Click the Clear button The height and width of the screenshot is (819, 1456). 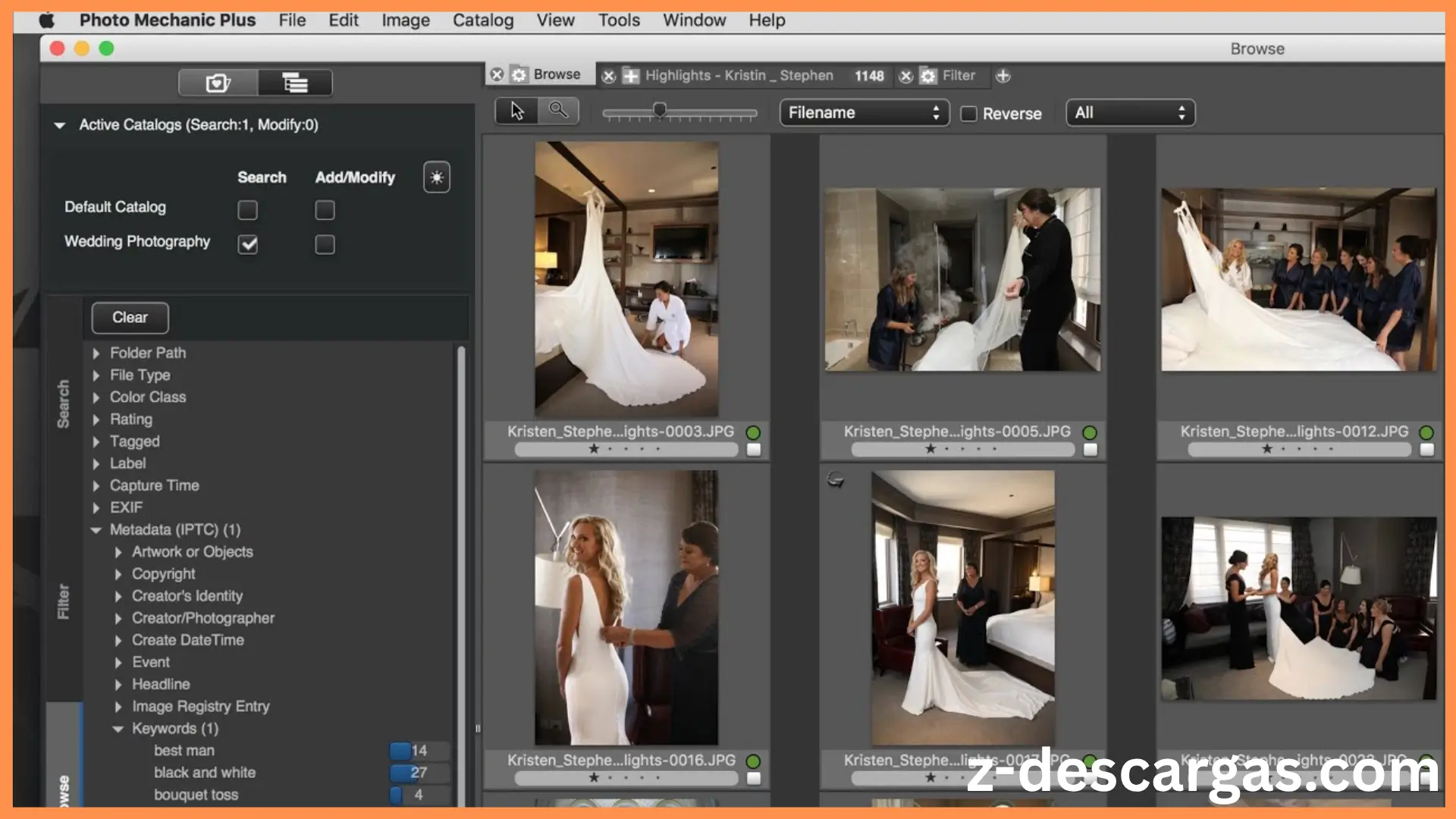[130, 318]
